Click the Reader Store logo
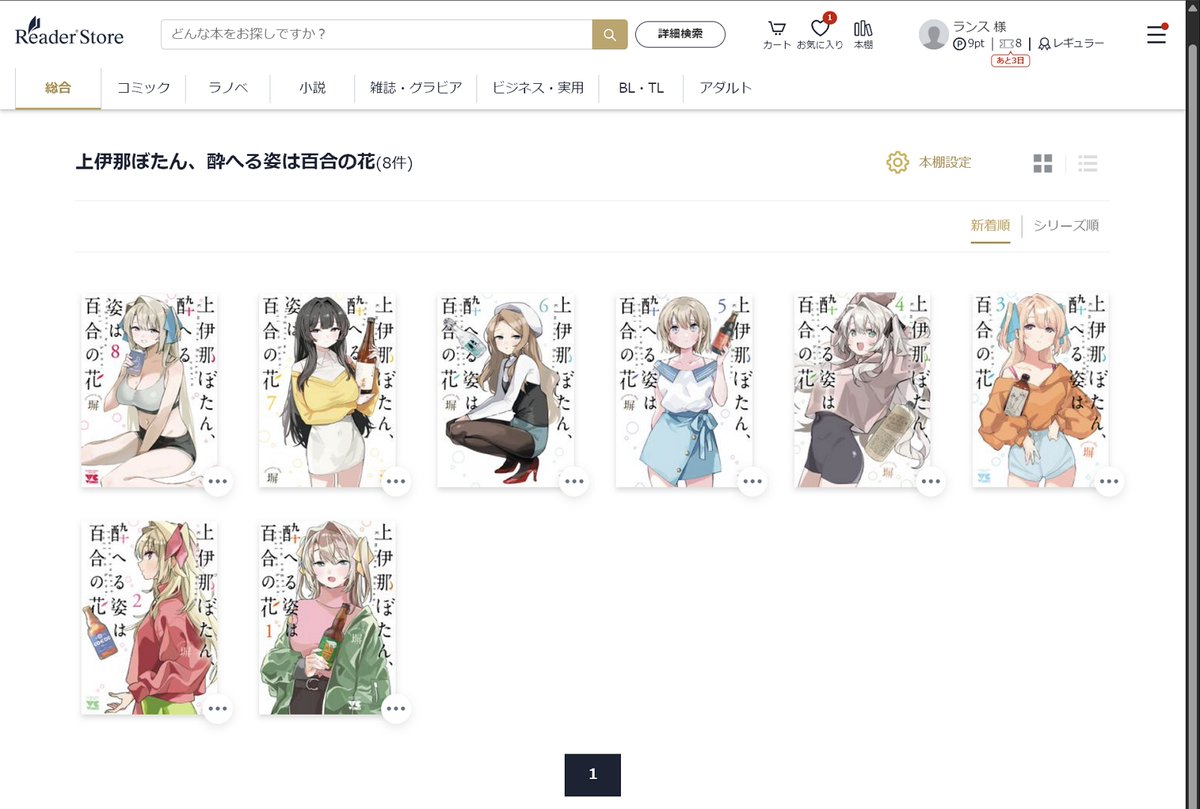Image resolution: width=1200 pixels, height=809 pixels. 69,33
